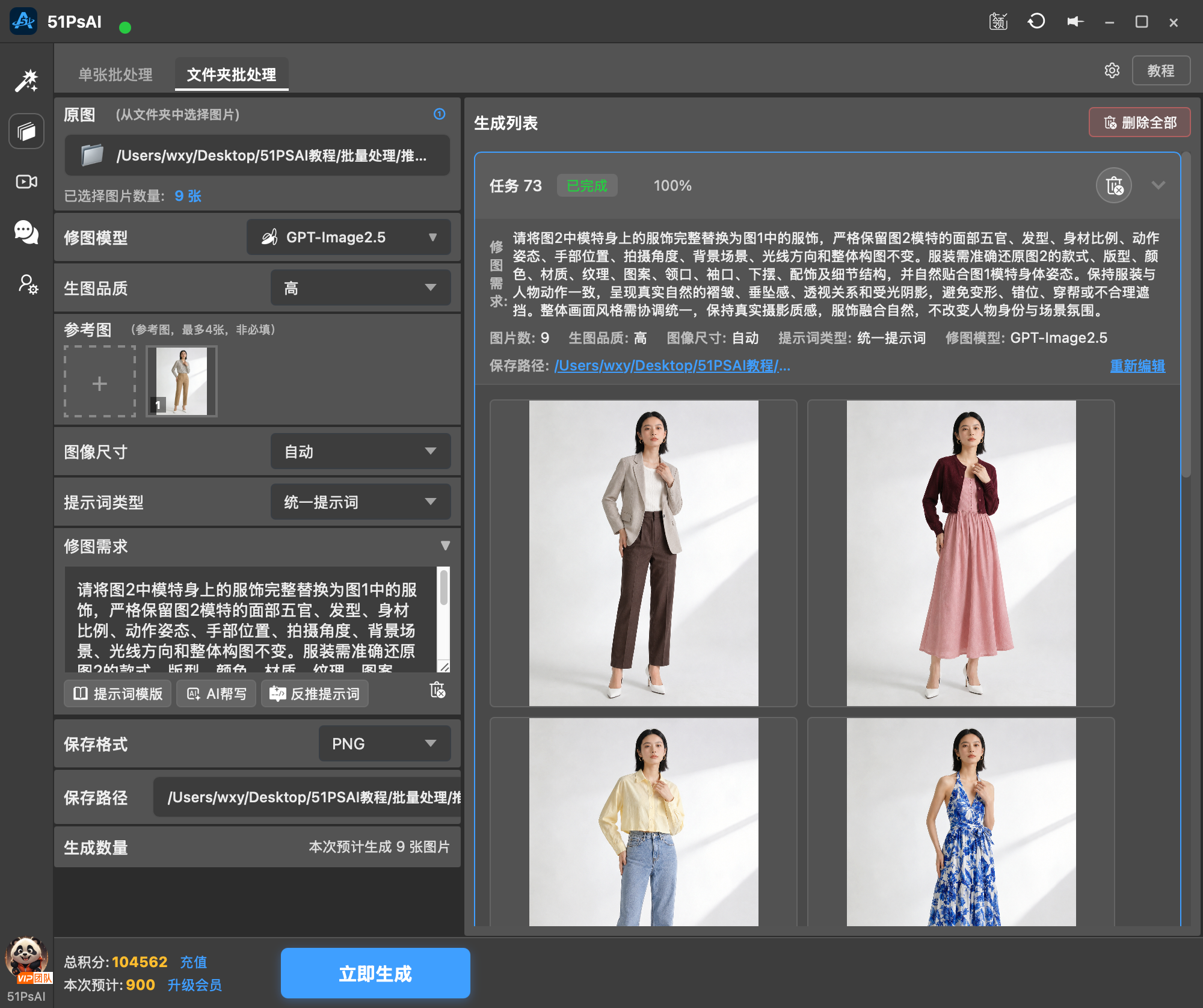The height and width of the screenshot is (1008, 1203).
Task: Open the video camera section in sidebar
Action: 26,182
